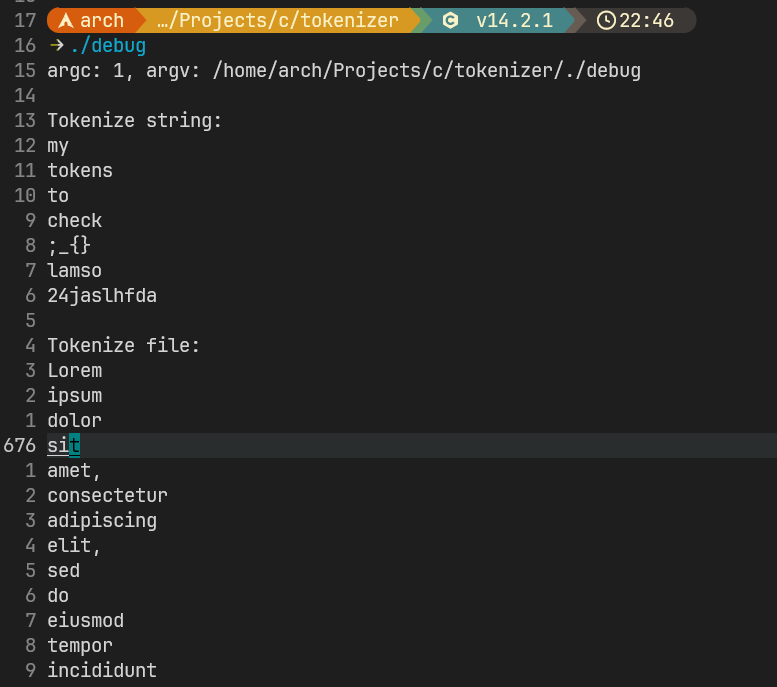
Task: Click the token 'consectetur'
Action: pyautogui.click(x=107, y=496)
